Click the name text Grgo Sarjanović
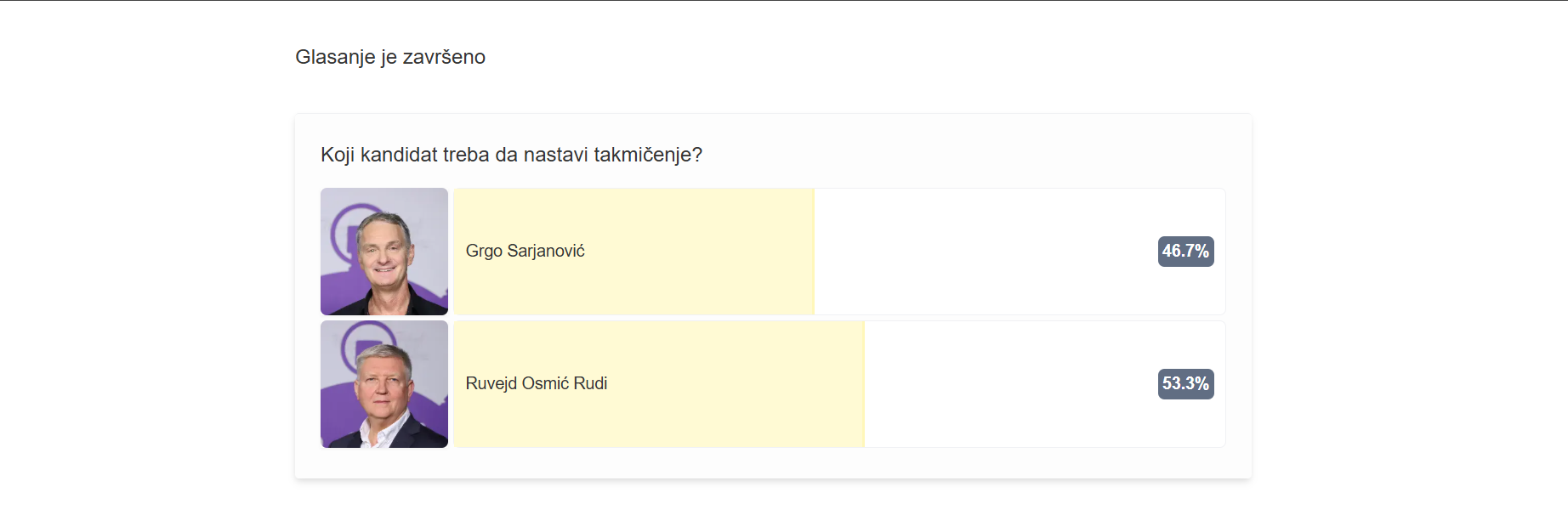 click(x=526, y=252)
